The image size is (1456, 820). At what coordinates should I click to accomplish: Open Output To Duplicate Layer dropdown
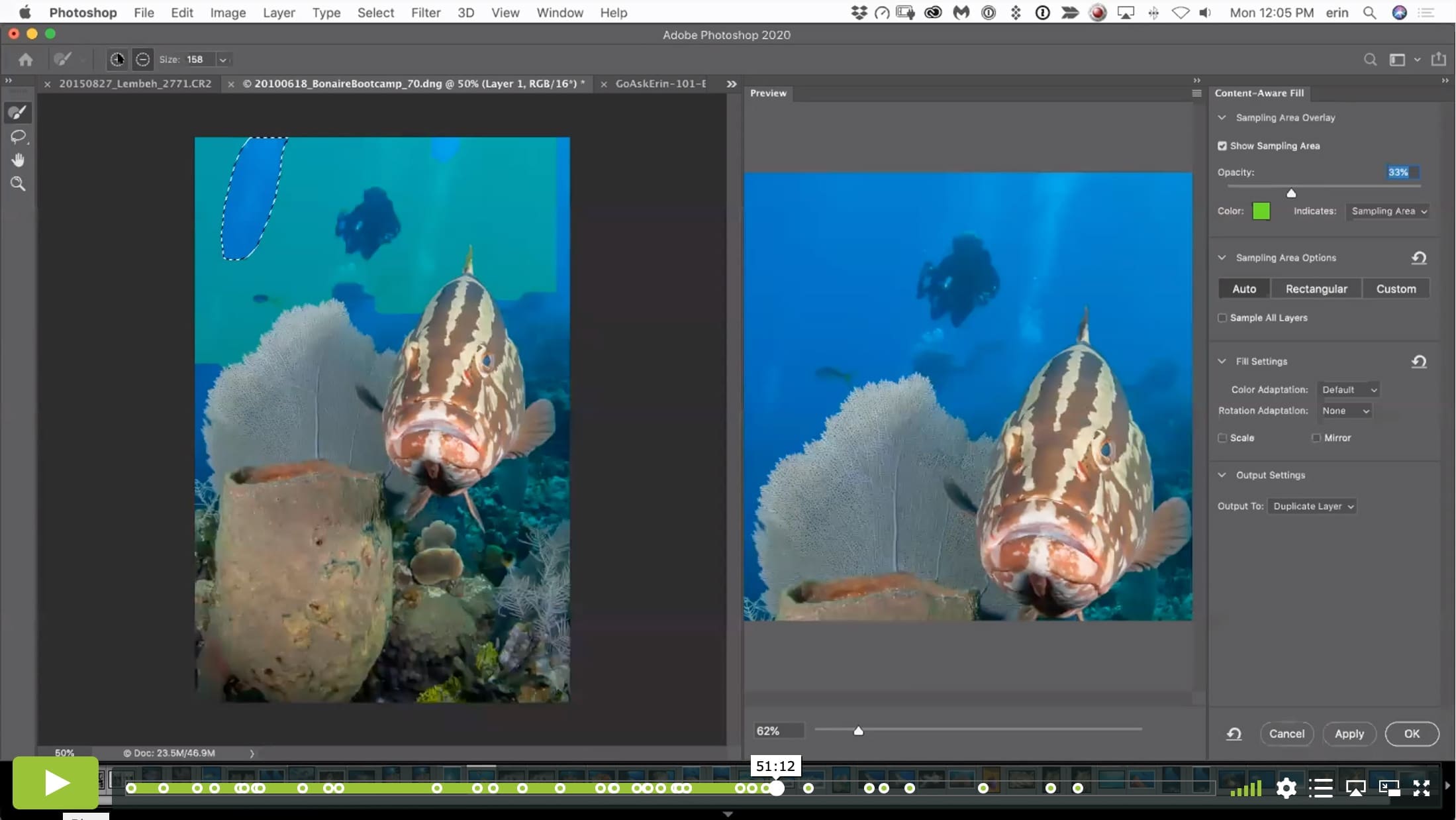(x=1312, y=506)
